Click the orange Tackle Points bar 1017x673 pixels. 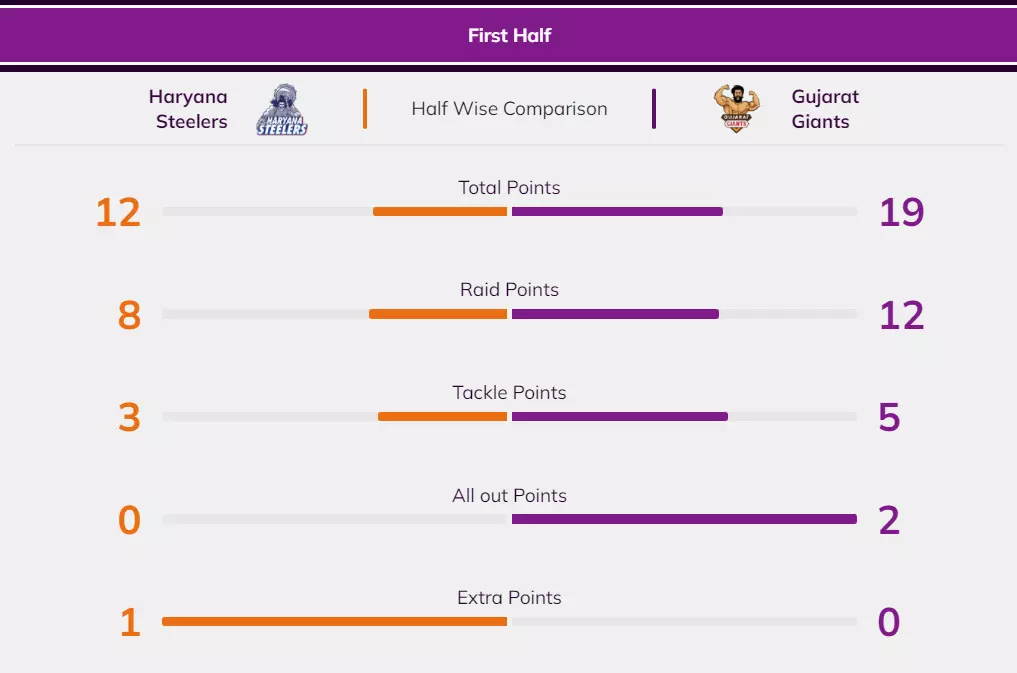442,416
